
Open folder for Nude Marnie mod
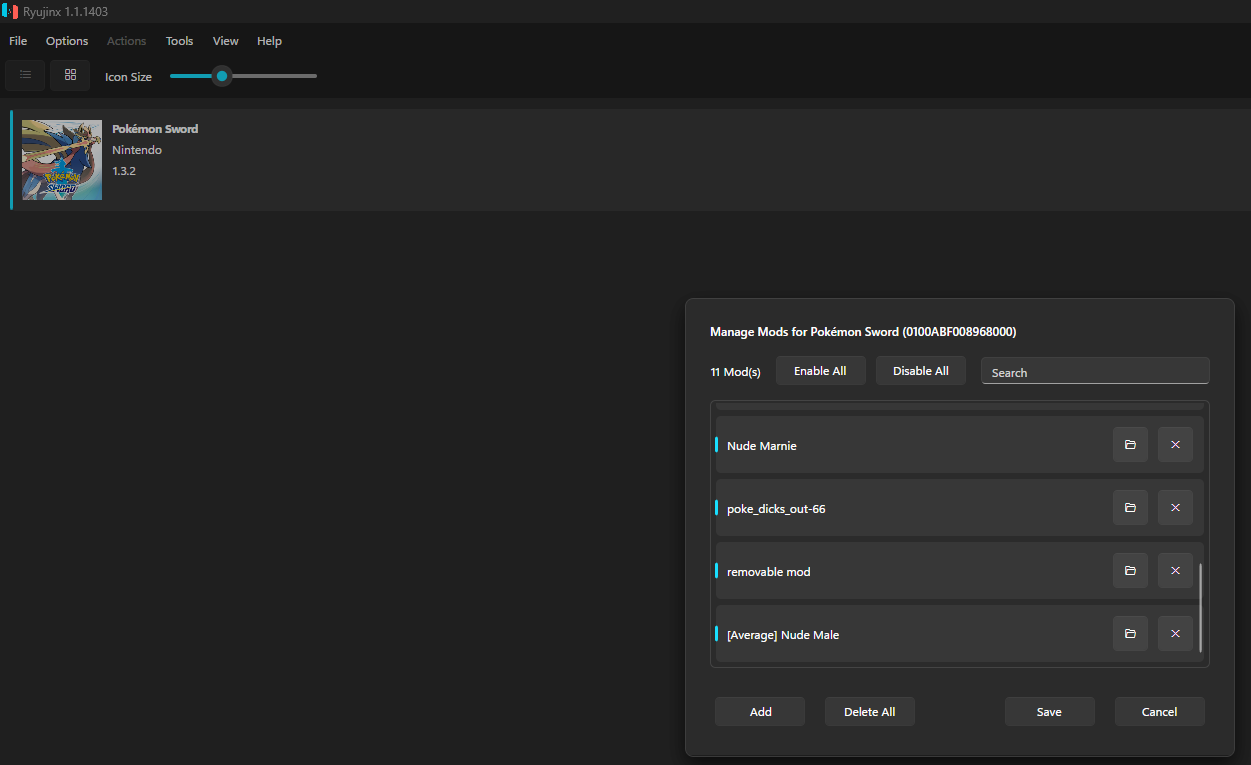click(x=1130, y=445)
